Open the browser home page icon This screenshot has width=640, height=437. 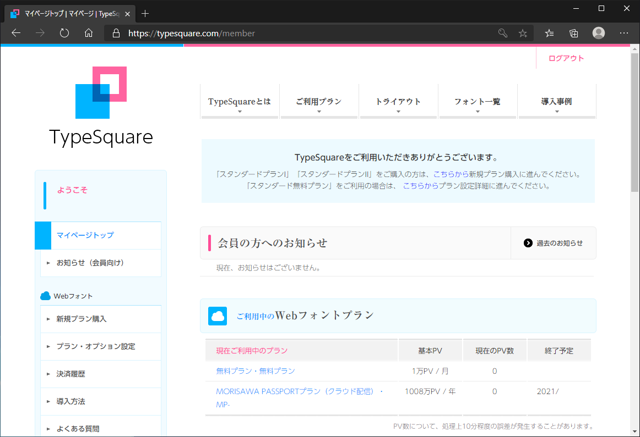[x=89, y=33]
